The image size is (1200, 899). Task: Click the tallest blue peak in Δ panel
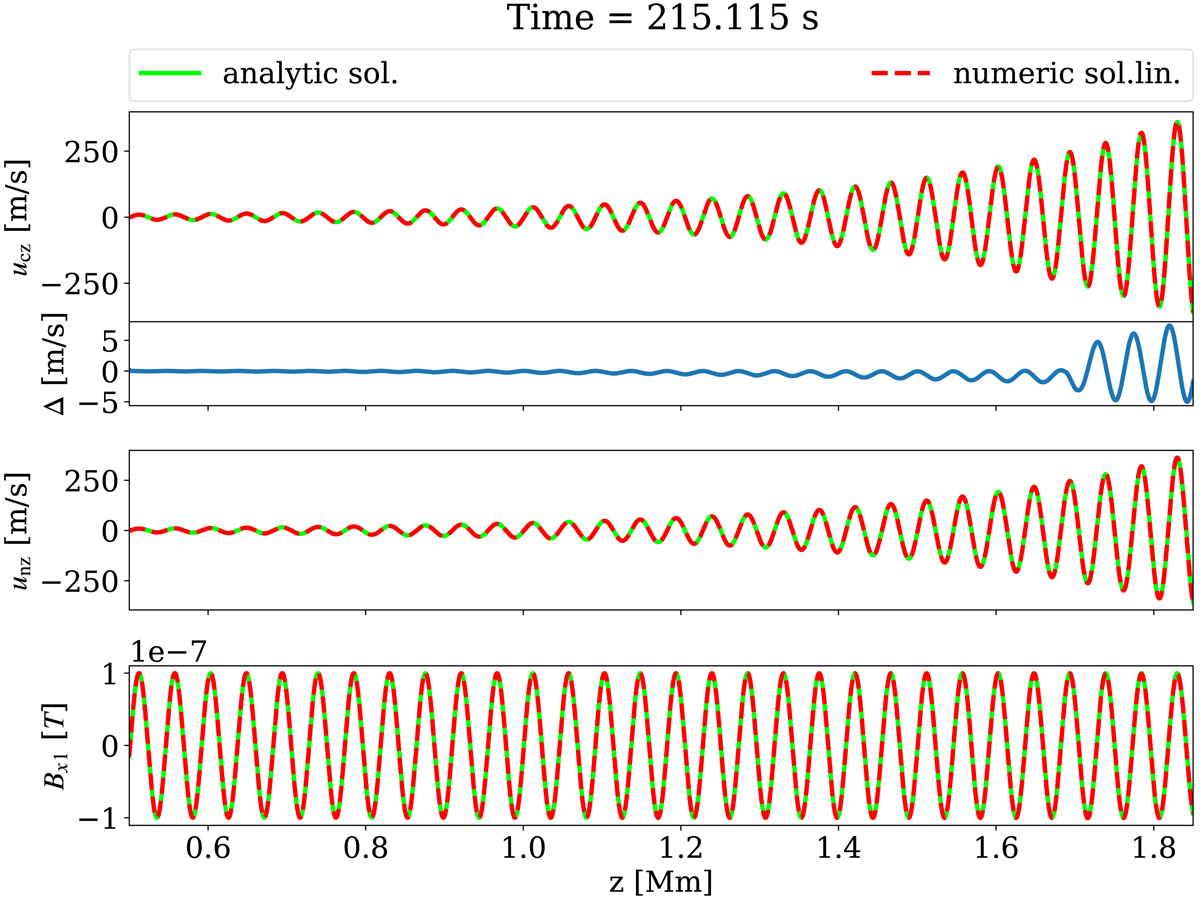pyautogui.click(x=1169, y=327)
